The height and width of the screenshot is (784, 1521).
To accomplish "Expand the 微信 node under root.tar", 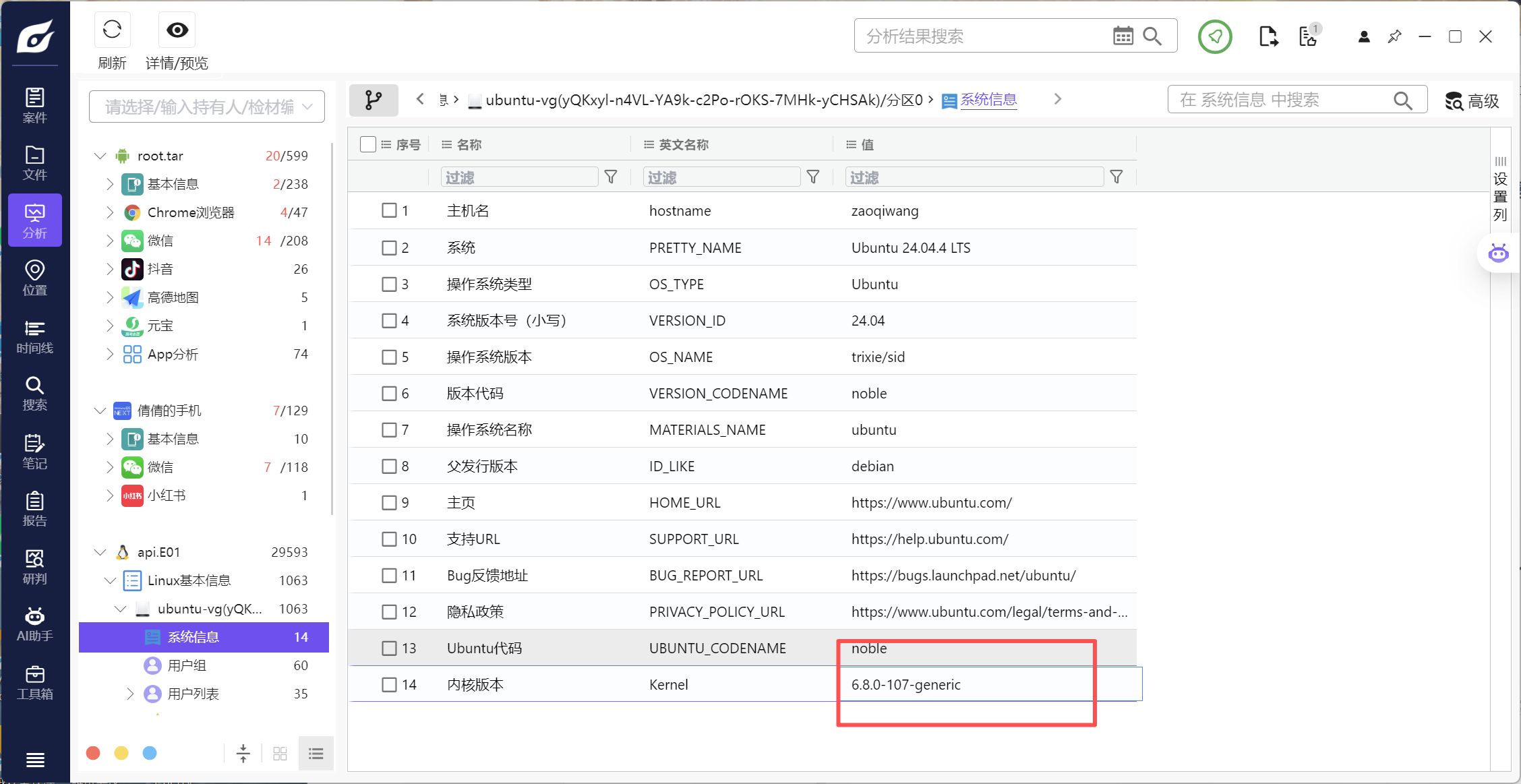I will coord(110,241).
